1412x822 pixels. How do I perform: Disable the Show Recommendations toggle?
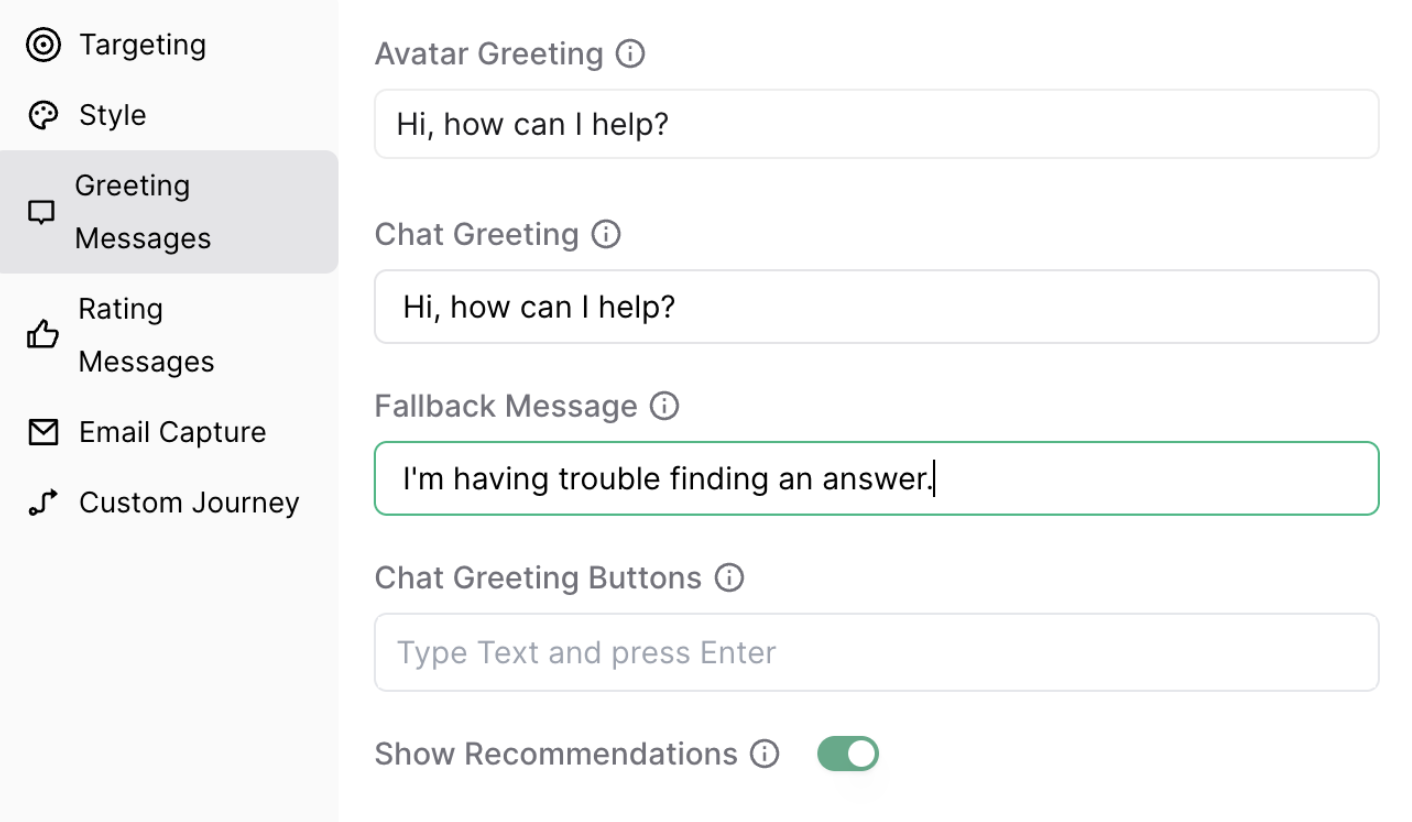tap(848, 754)
